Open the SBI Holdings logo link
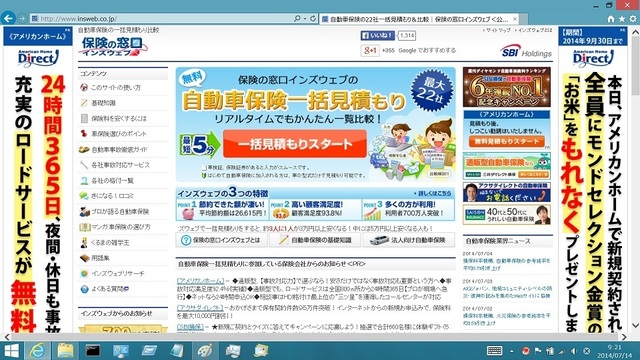The height and width of the screenshot is (360, 640). pyautogui.click(x=526, y=51)
